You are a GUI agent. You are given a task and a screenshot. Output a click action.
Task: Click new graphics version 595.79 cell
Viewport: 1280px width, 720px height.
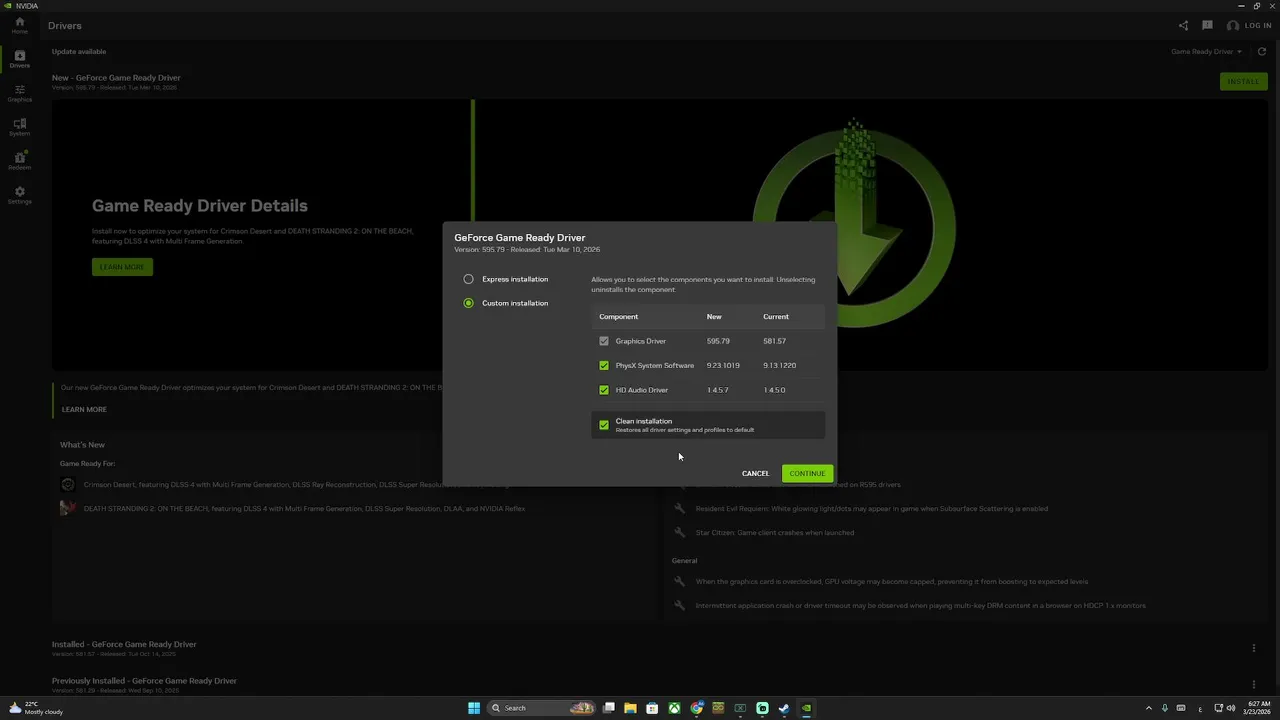(x=718, y=341)
